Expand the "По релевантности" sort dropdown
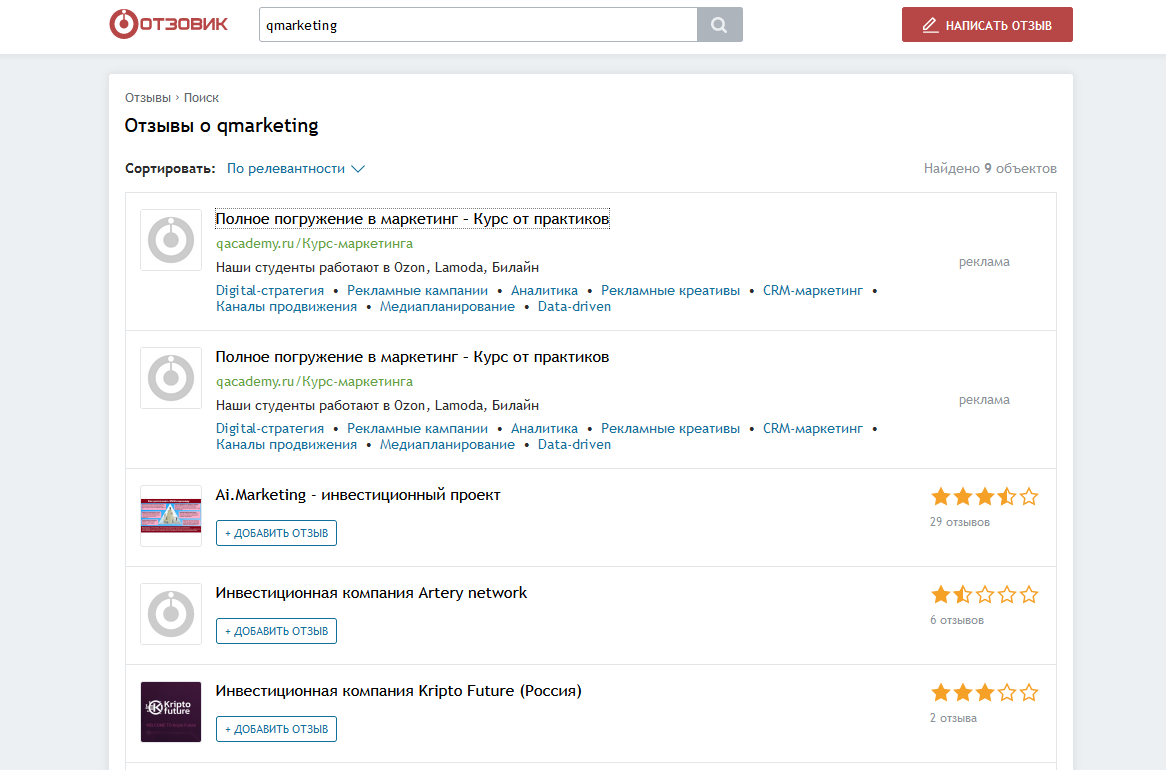Screen dimensions: 1166x770 [x=295, y=169]
